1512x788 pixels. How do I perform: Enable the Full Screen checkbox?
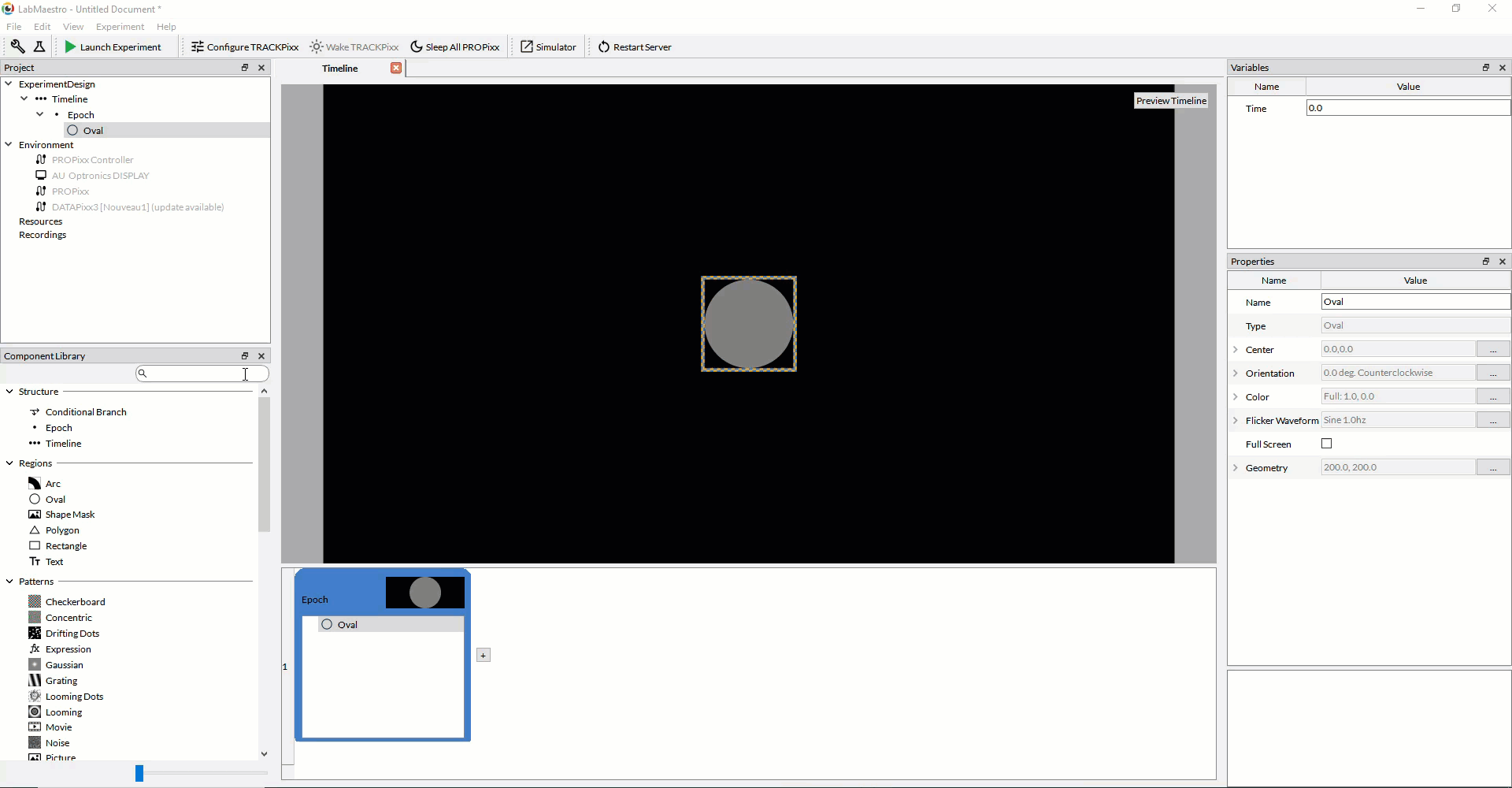pos(1327,444)
